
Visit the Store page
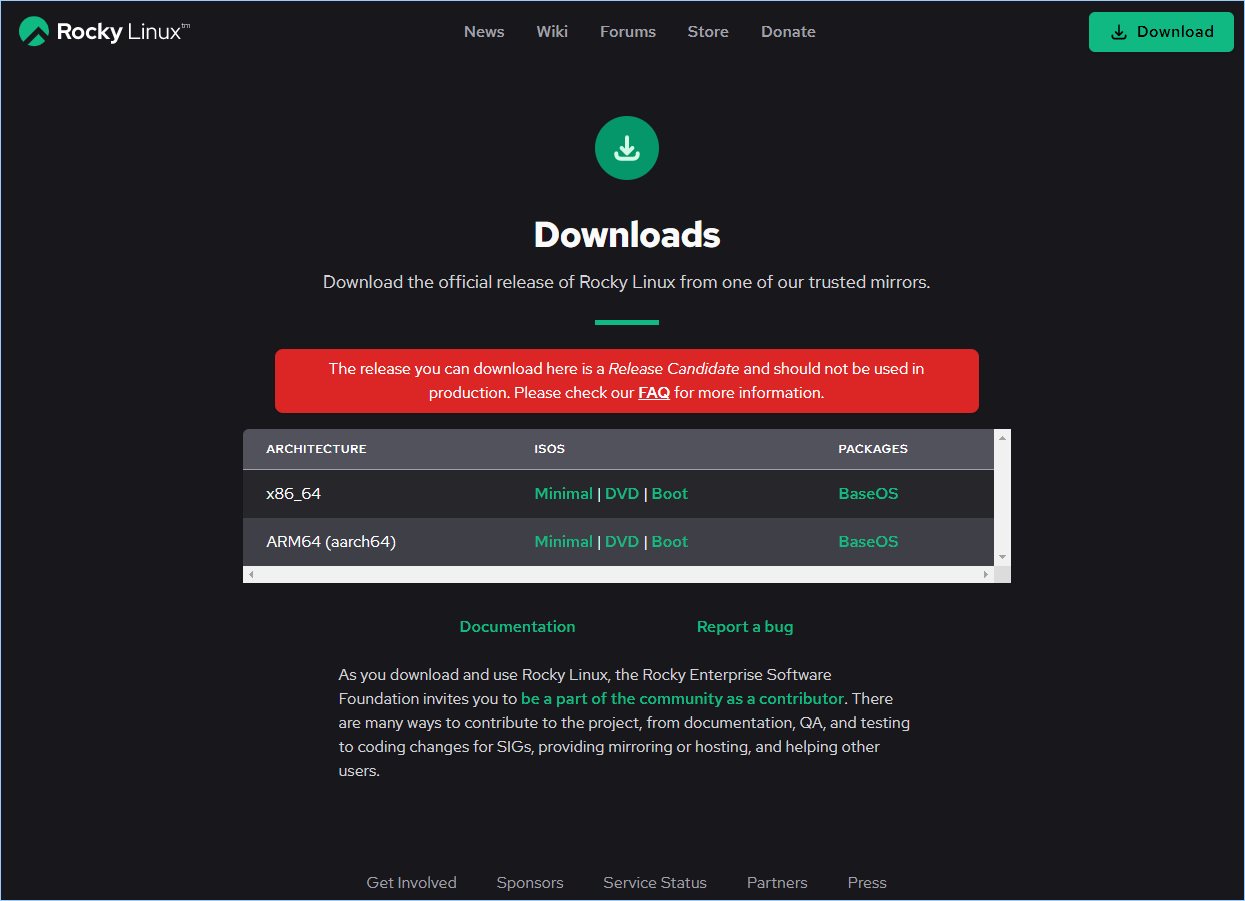[708, 32]
